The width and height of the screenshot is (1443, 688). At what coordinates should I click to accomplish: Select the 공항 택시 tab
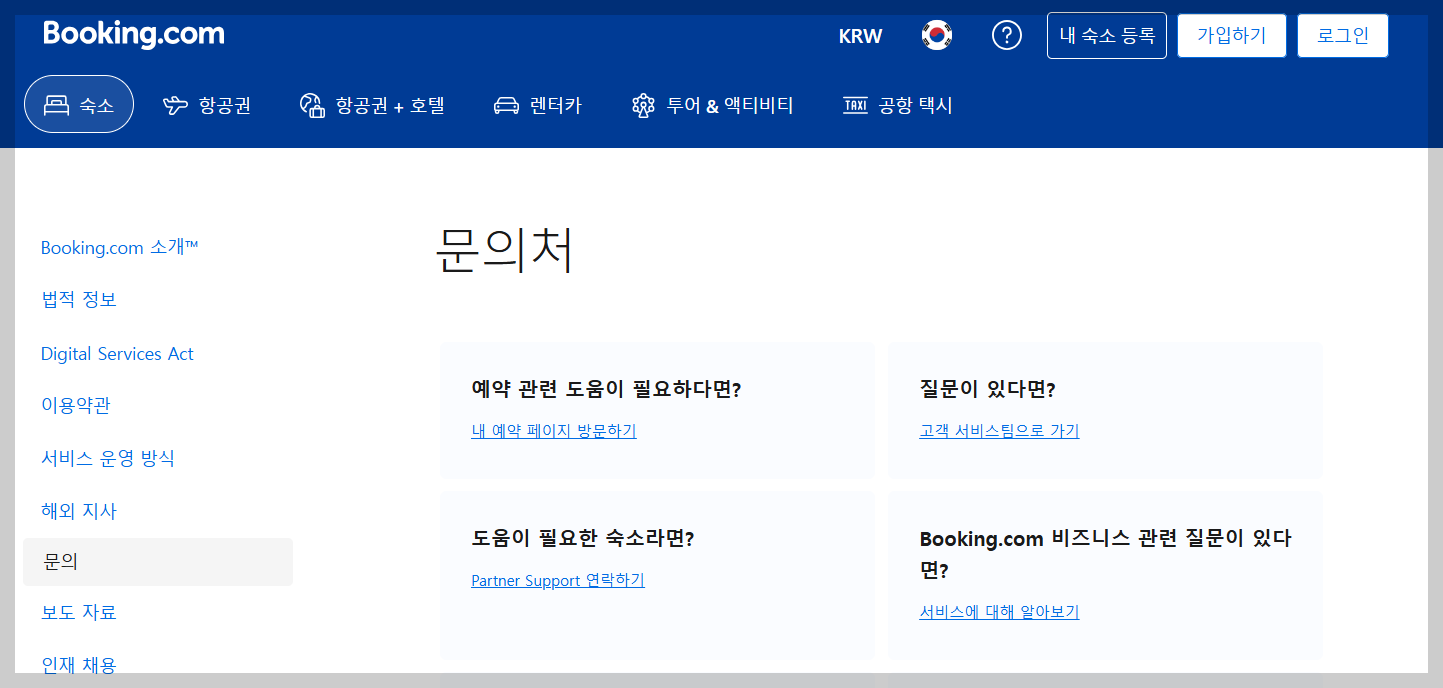898,104
